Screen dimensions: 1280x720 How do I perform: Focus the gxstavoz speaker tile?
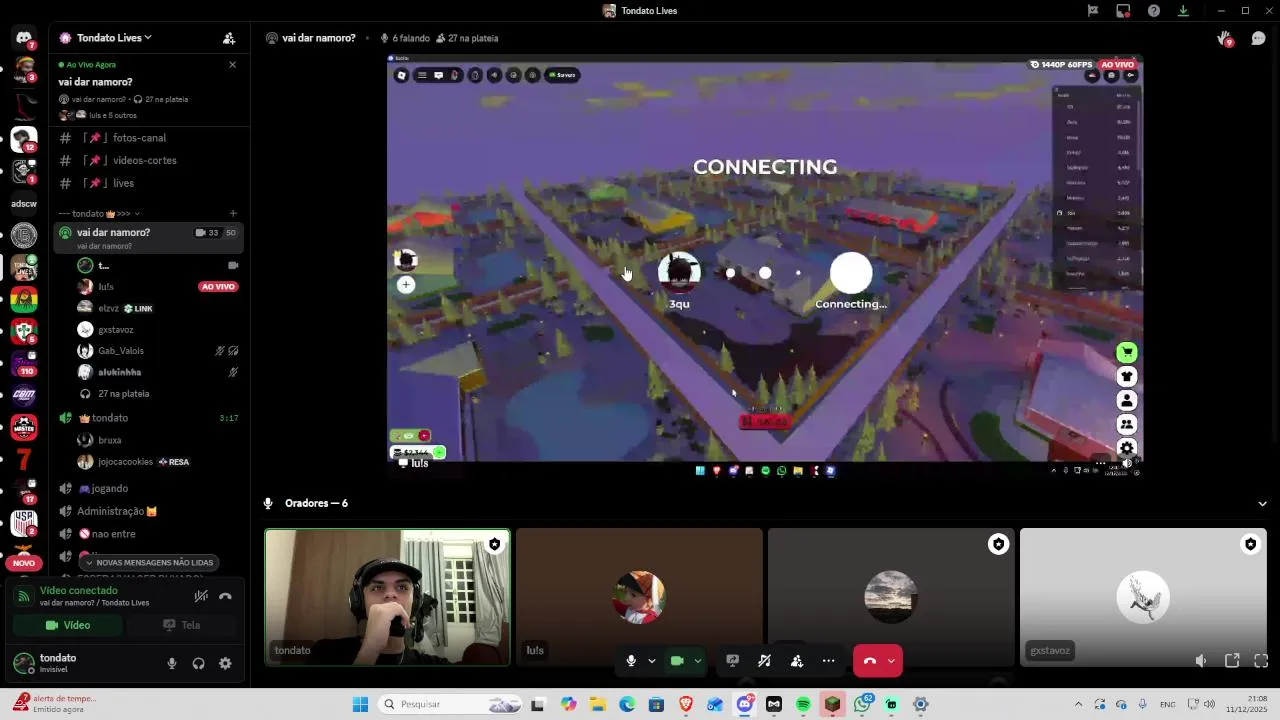1143,597
